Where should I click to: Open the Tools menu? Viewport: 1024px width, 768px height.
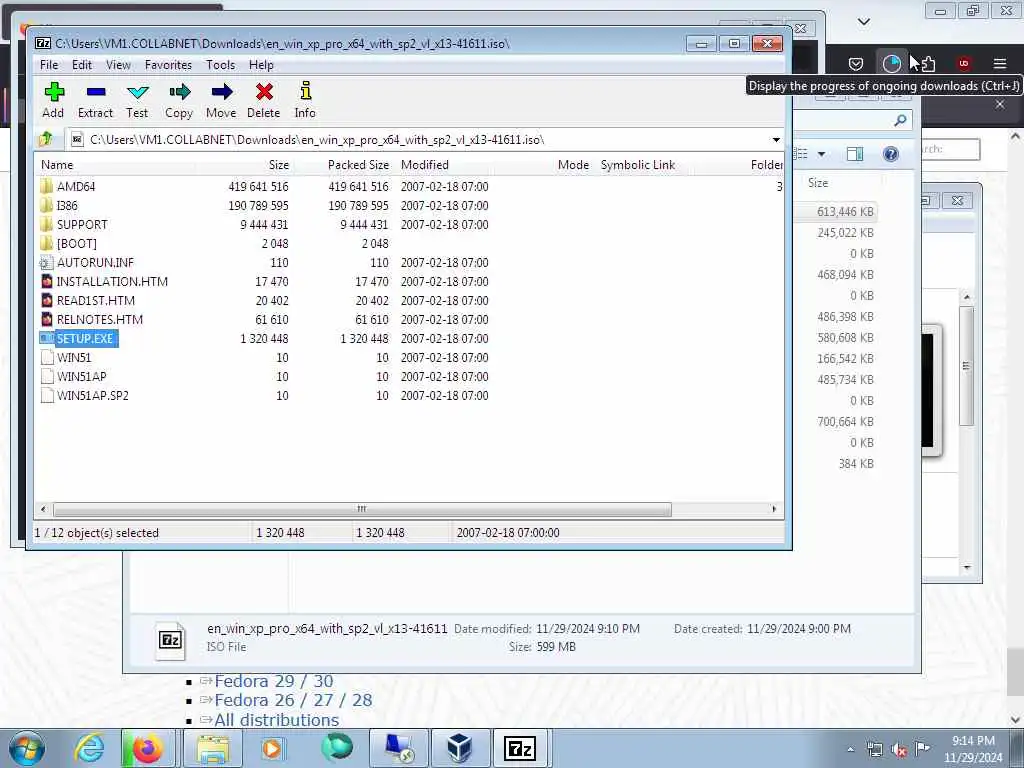tap(220, 65)
